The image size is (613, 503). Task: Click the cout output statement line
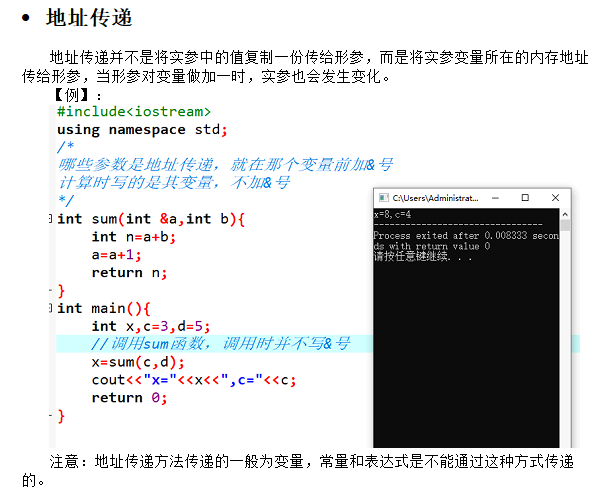pyautogui.click(x=194, y=380)
